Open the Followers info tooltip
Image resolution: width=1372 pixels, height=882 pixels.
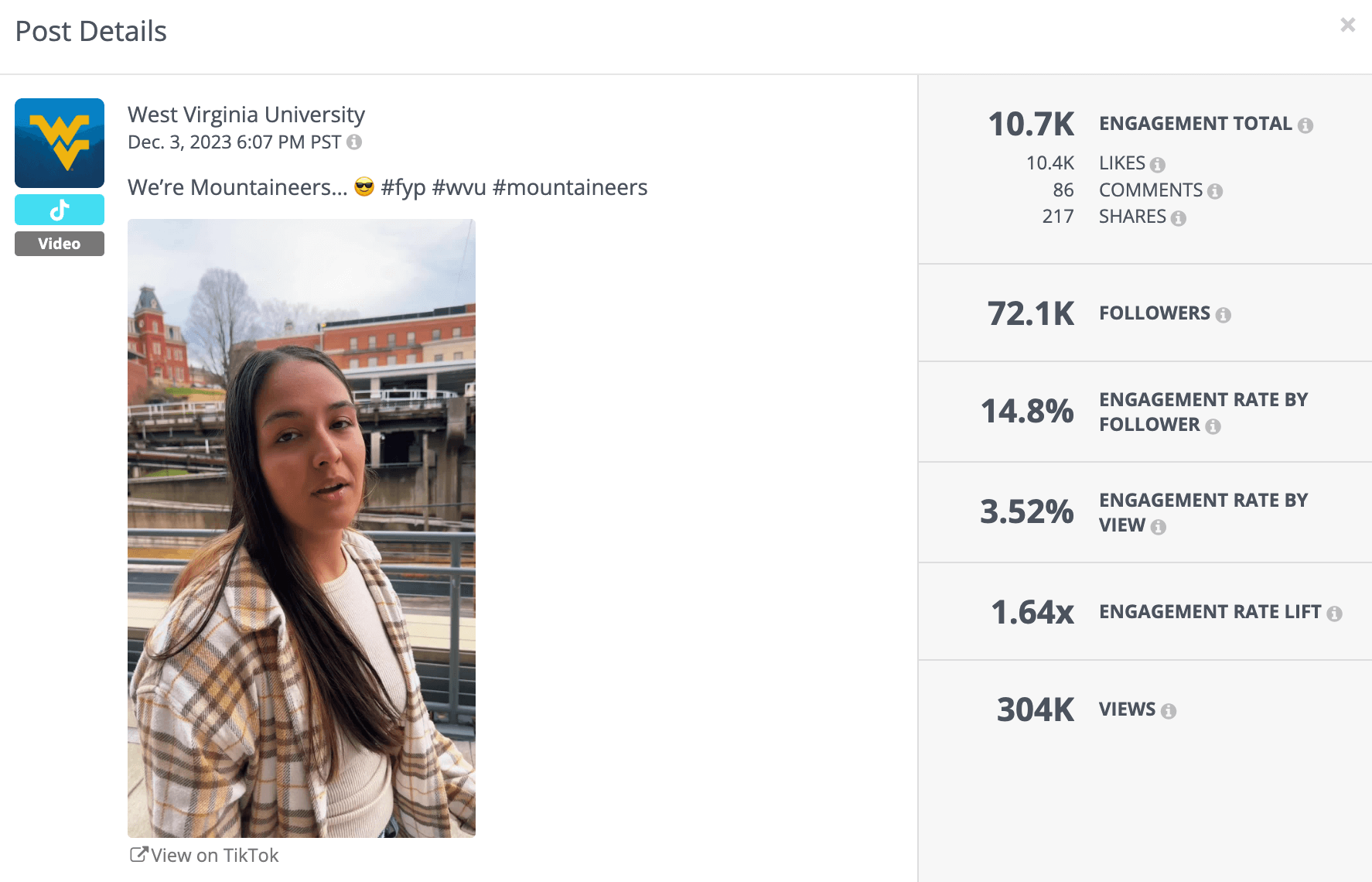pyautogui.click(x=1224, y=314)
